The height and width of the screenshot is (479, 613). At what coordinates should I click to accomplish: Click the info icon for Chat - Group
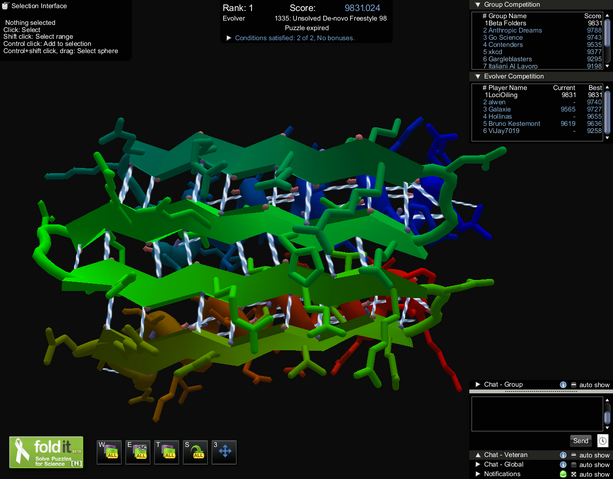563,385
